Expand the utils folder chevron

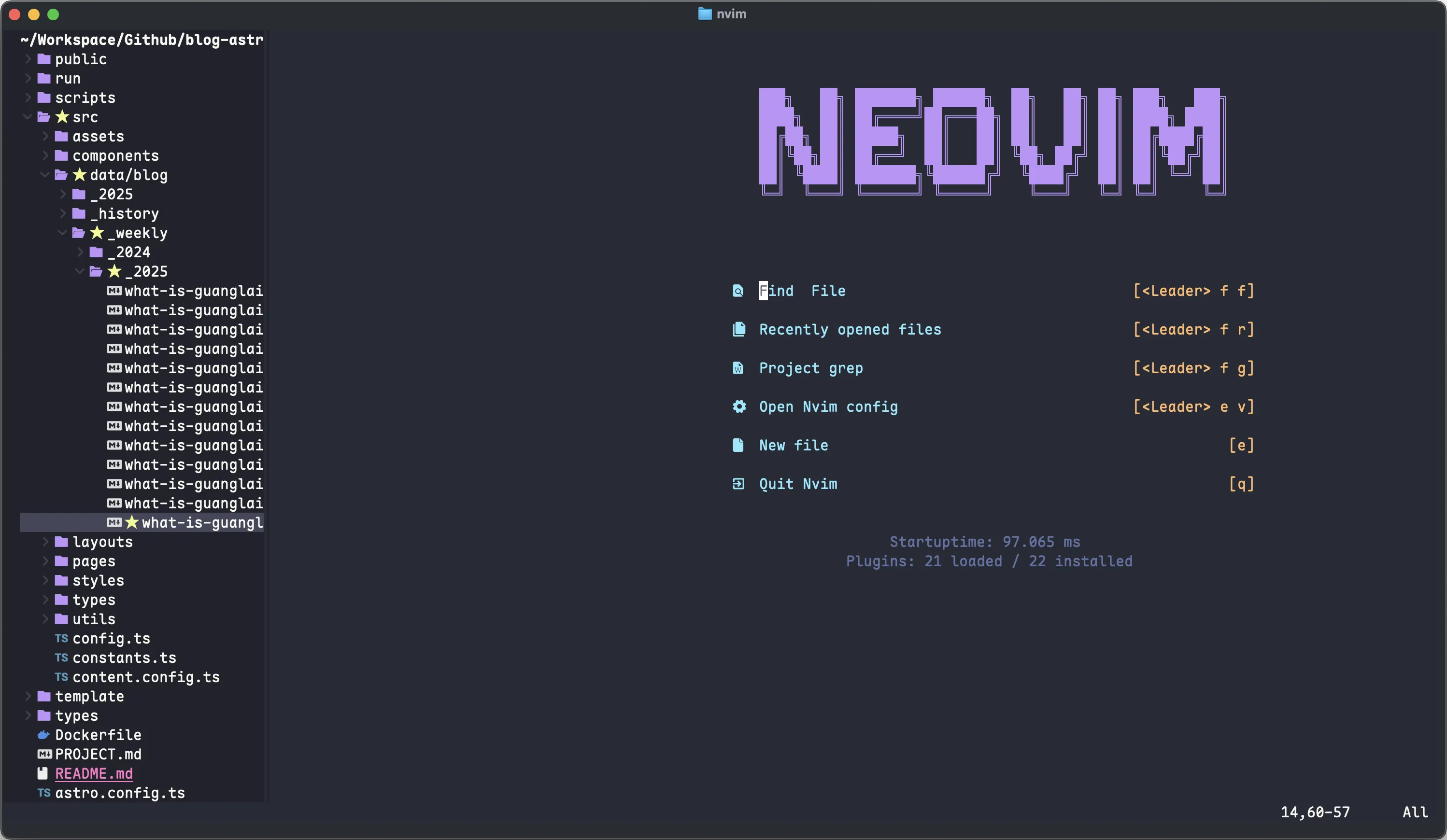[45, 618]
